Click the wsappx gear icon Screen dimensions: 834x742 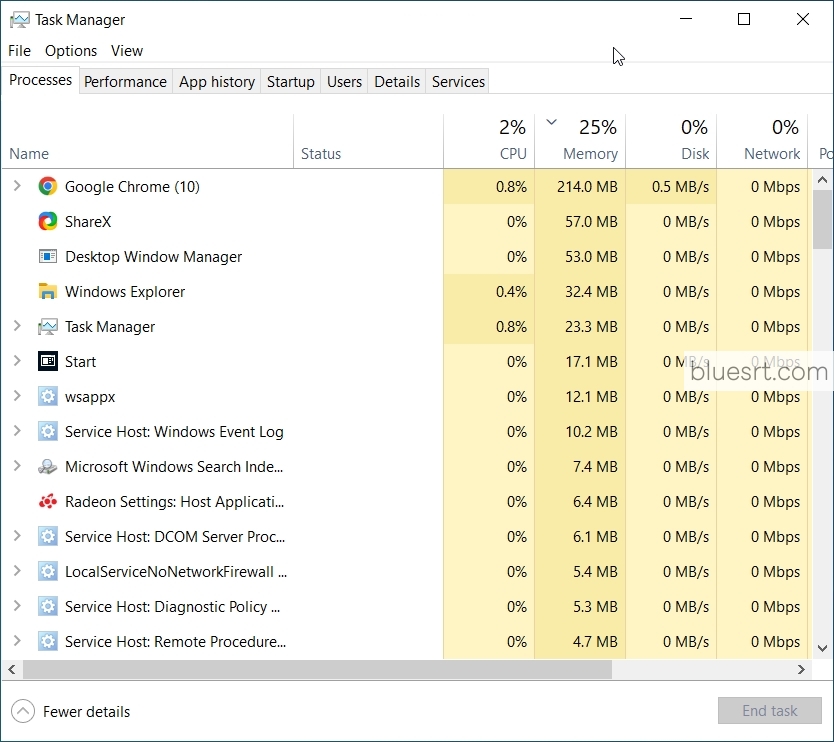[48, 396]
